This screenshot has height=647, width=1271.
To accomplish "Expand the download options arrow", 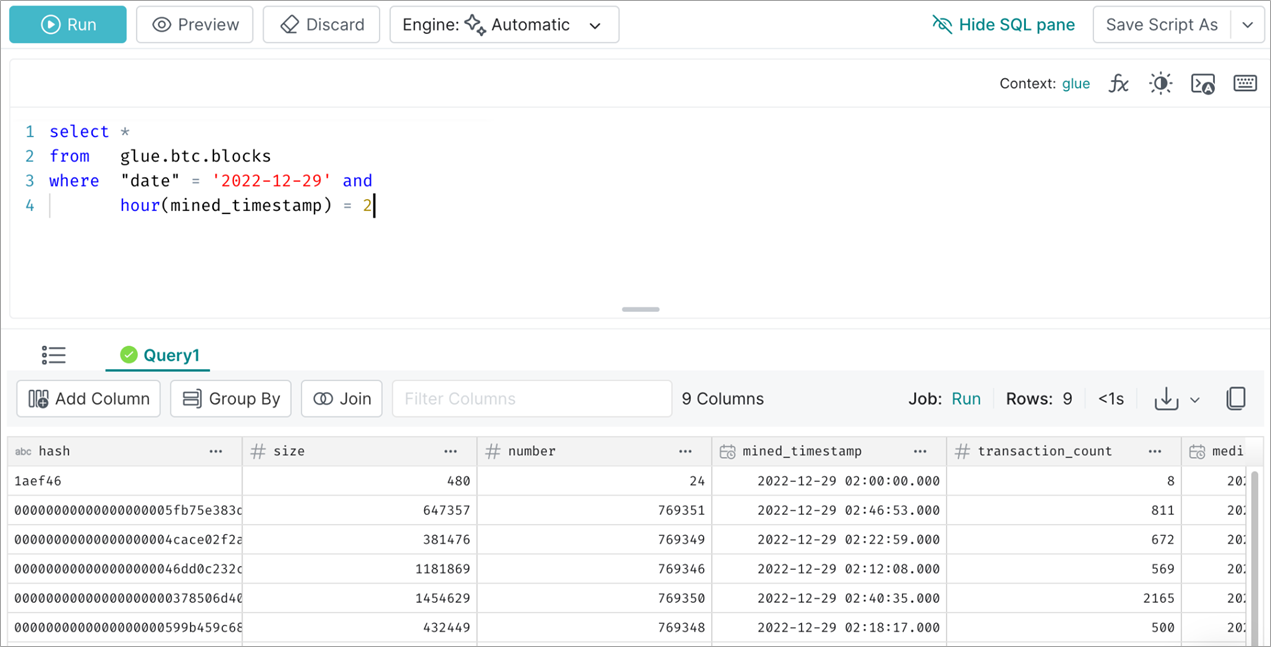I will pos(1195,400).
